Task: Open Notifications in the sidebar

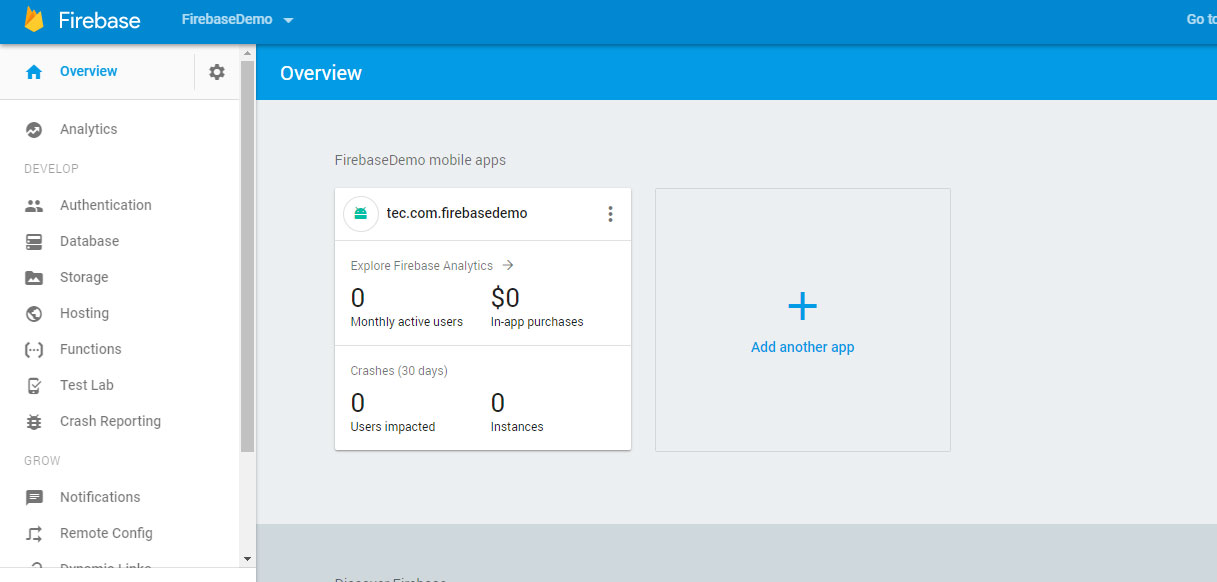Action: (x=100, y=497)
